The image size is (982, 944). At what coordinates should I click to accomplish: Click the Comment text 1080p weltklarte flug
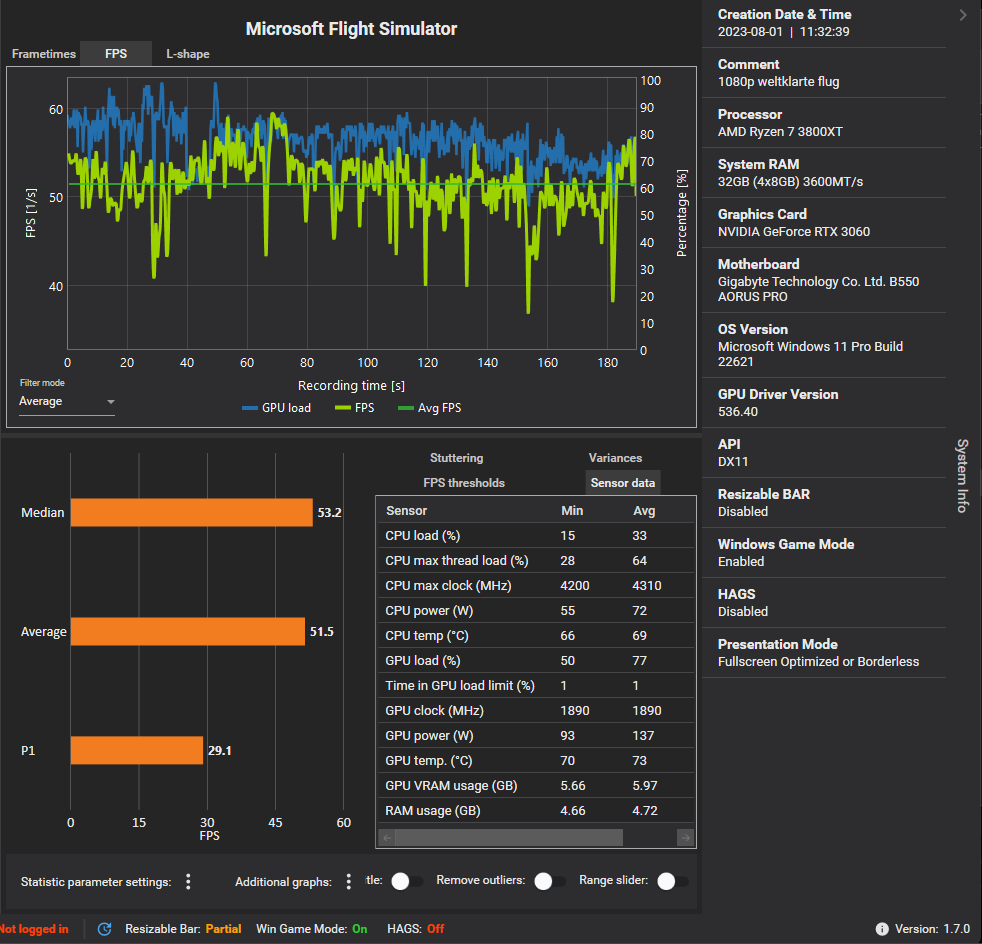(778, 82)
